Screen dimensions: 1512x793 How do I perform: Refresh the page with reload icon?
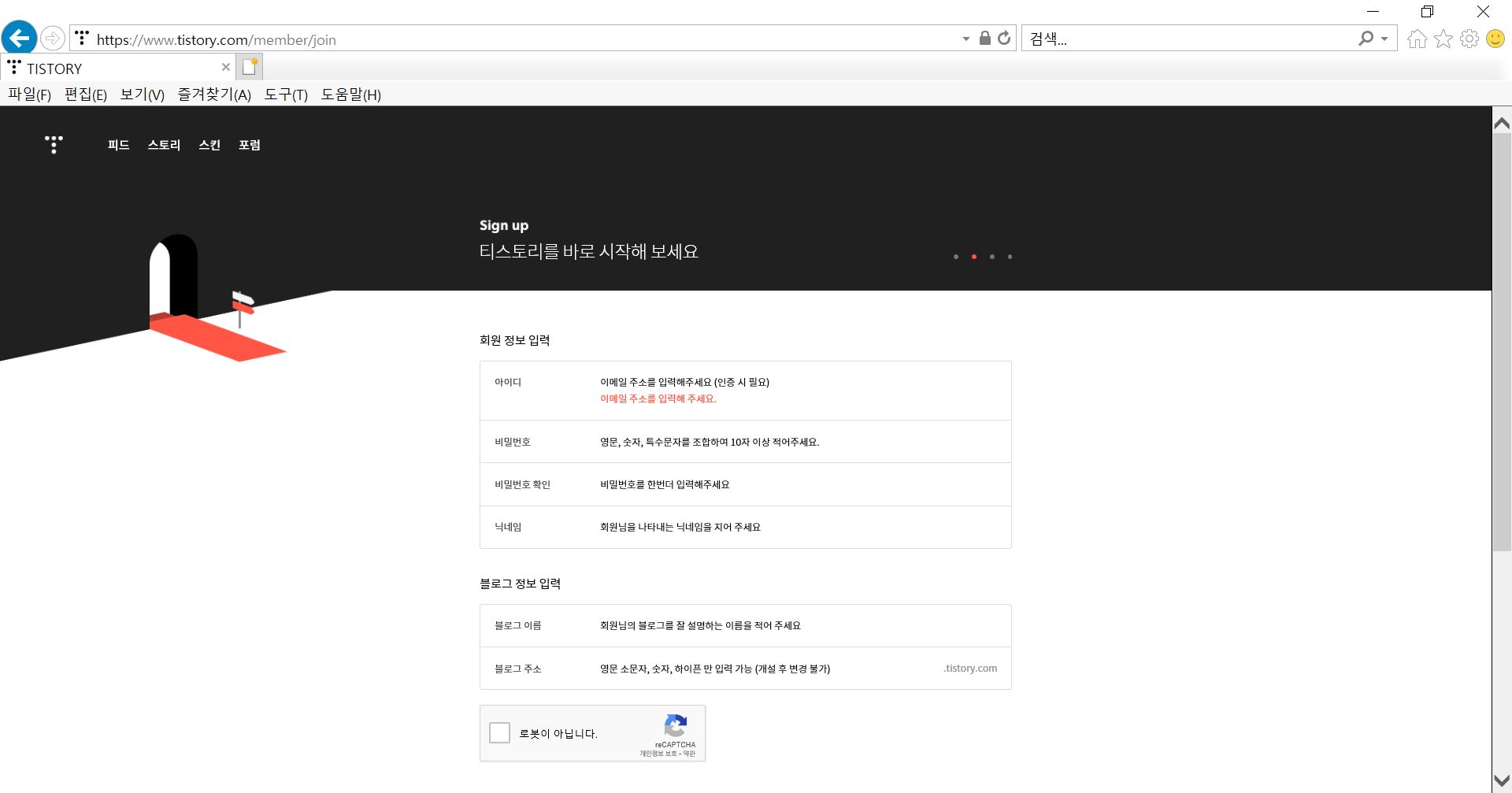(x=1004, y=38)
